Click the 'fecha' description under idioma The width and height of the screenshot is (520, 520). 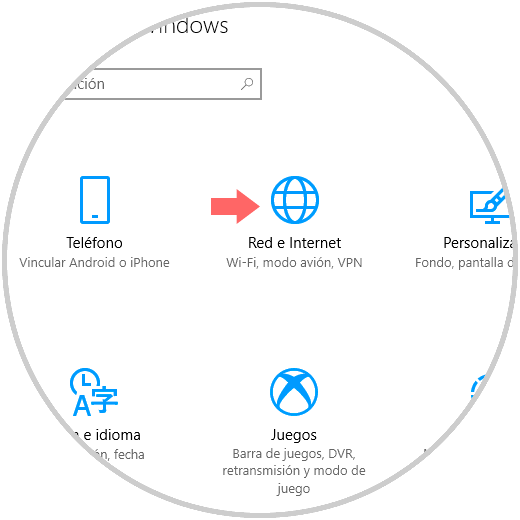point(129,454)
